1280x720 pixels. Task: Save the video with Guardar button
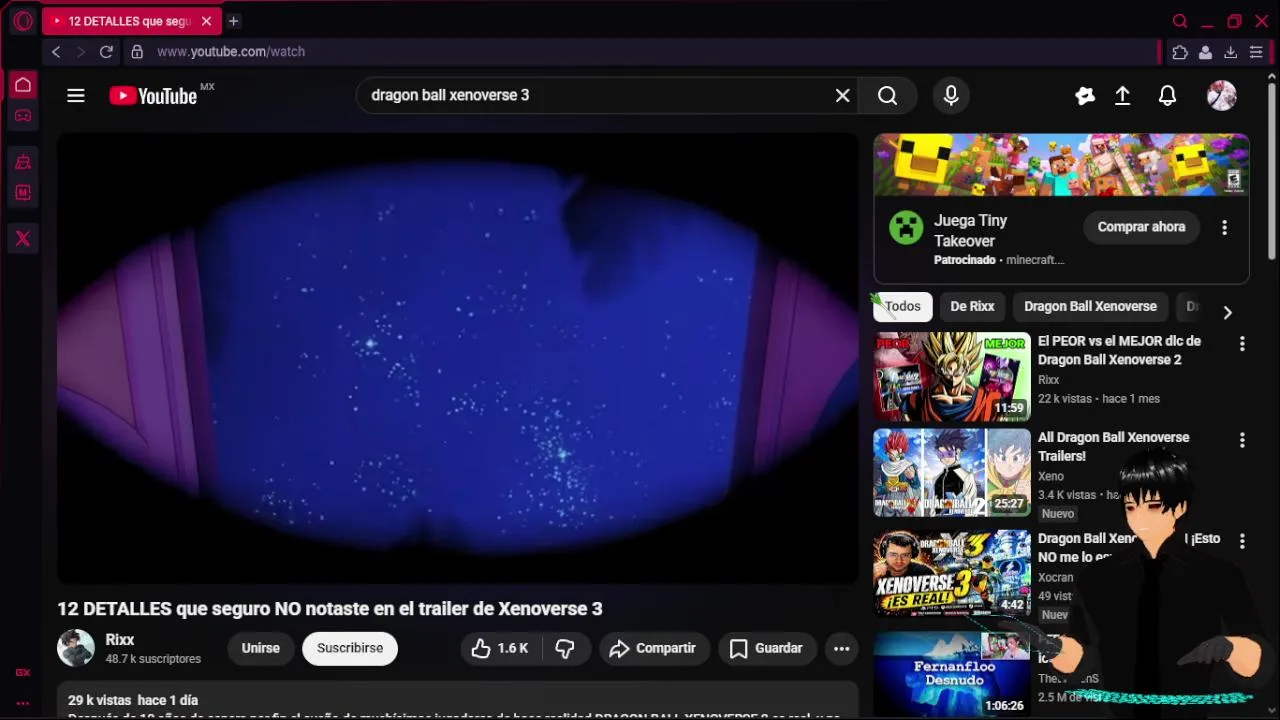[x=767, y=648]
